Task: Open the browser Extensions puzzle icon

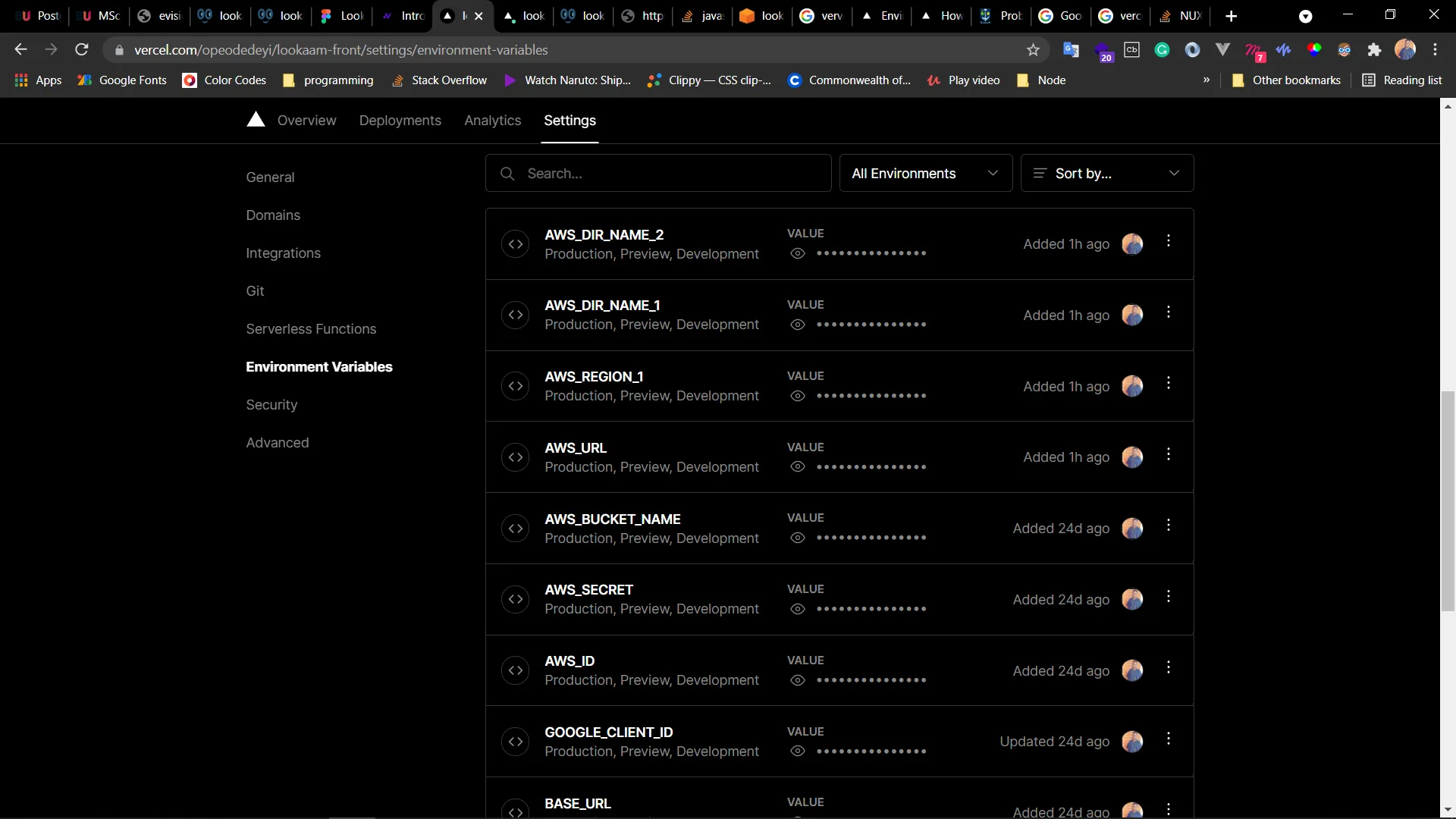Action: click(x=1374, y=50)
